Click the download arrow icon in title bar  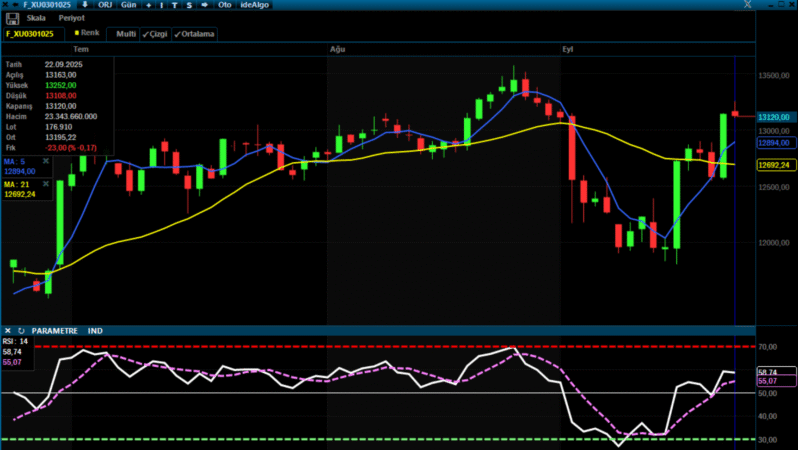pos(84,5)
